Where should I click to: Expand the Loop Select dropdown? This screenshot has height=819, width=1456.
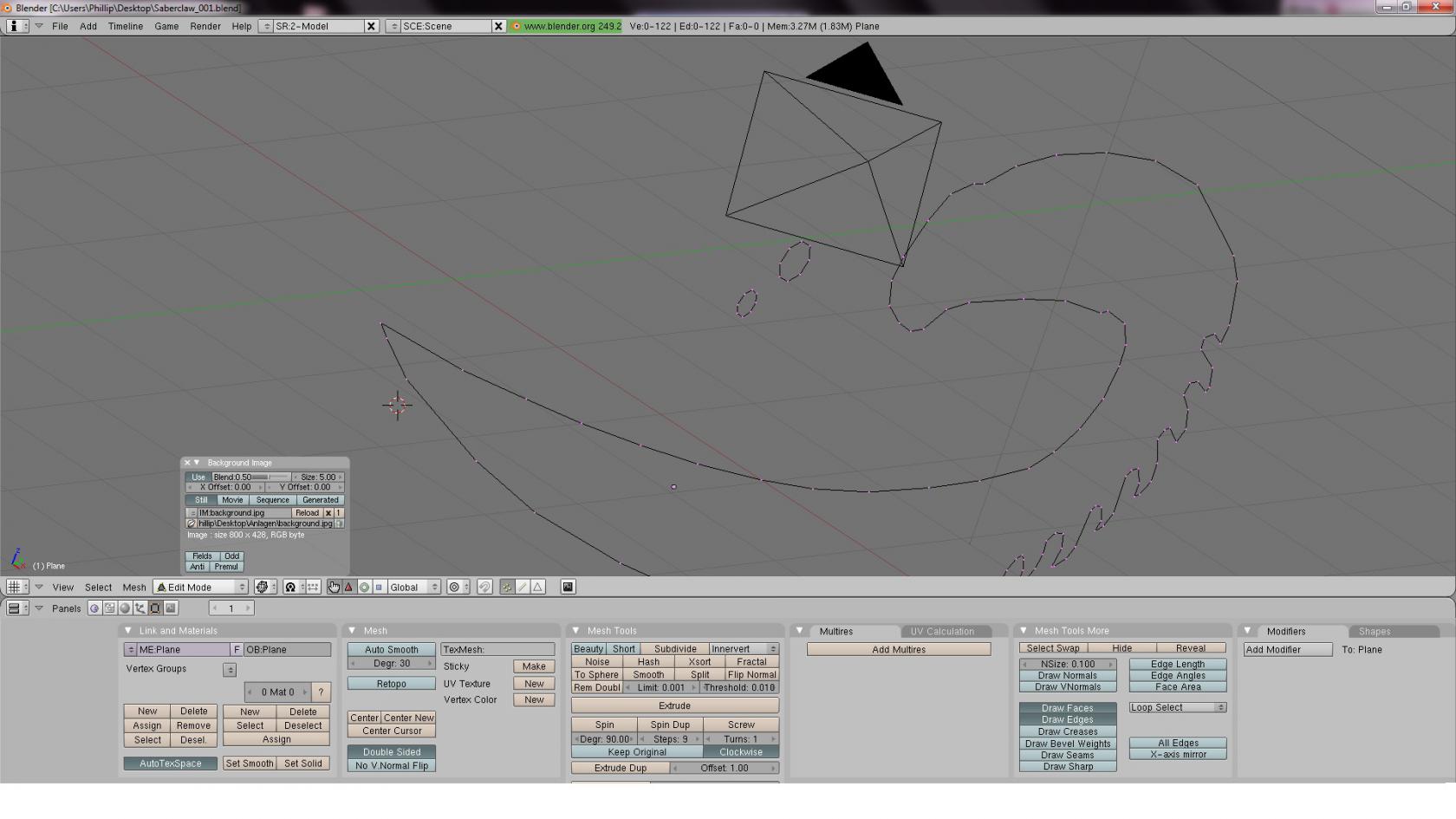1177,708
